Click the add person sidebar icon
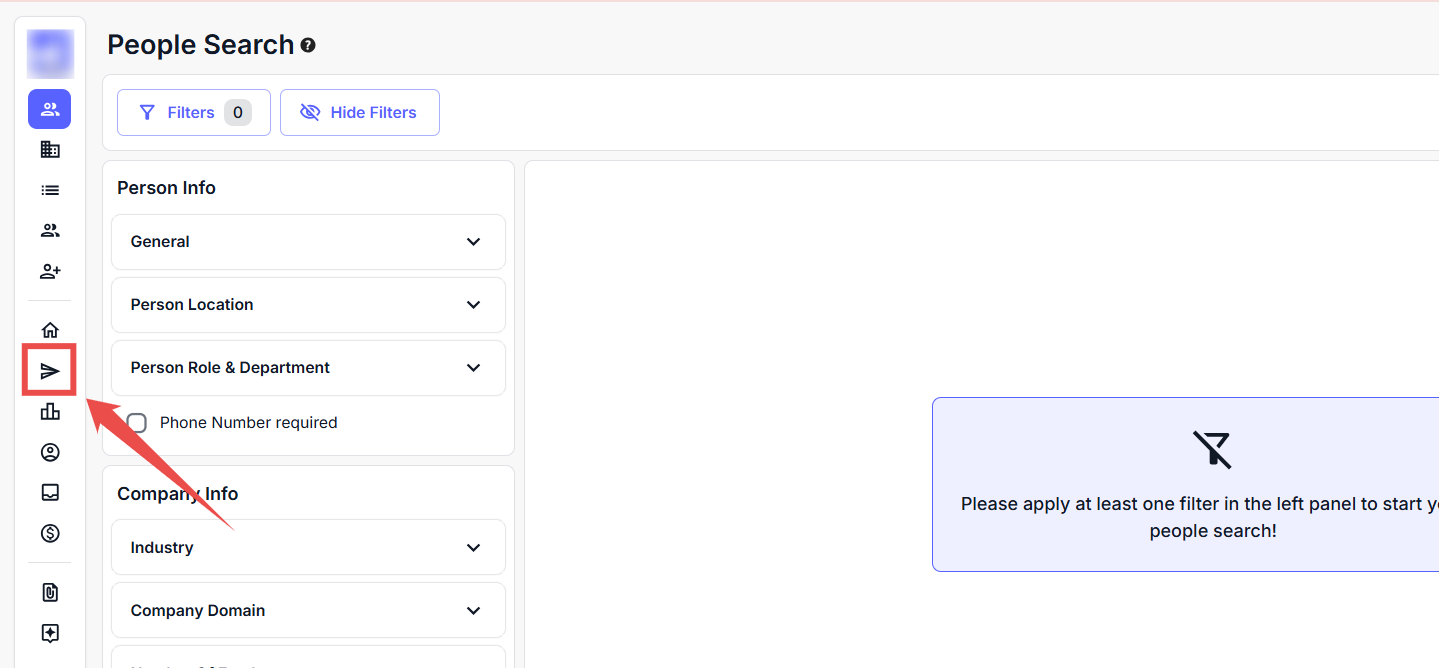 click(50, 271)
